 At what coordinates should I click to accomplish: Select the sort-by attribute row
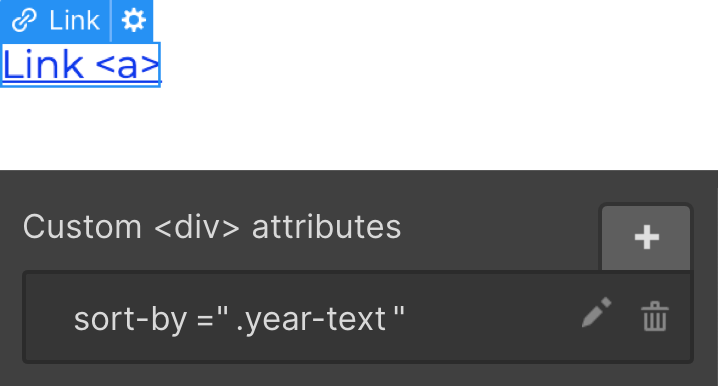358,317
